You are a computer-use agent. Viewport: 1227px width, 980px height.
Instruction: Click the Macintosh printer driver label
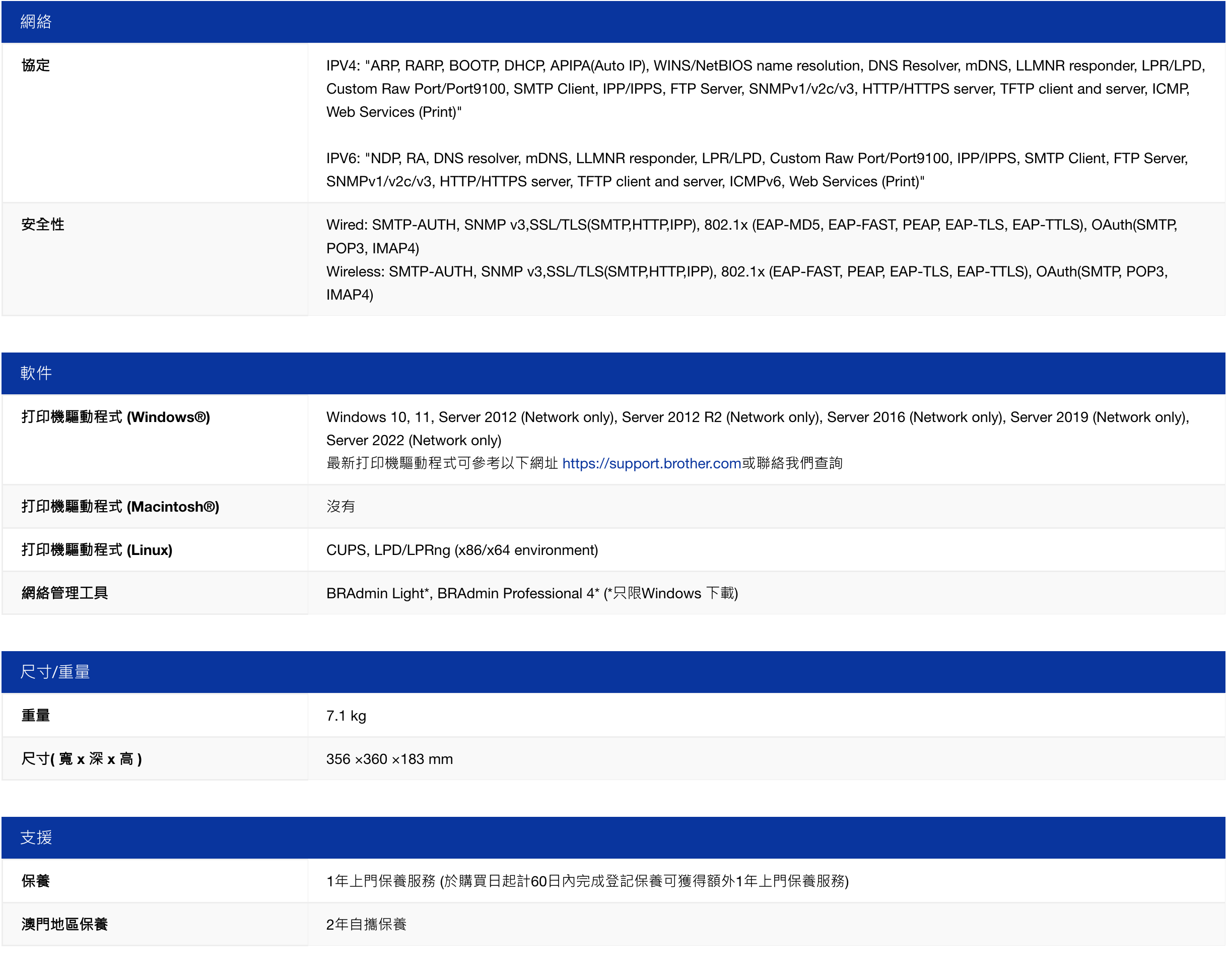(x=120, y=507)
